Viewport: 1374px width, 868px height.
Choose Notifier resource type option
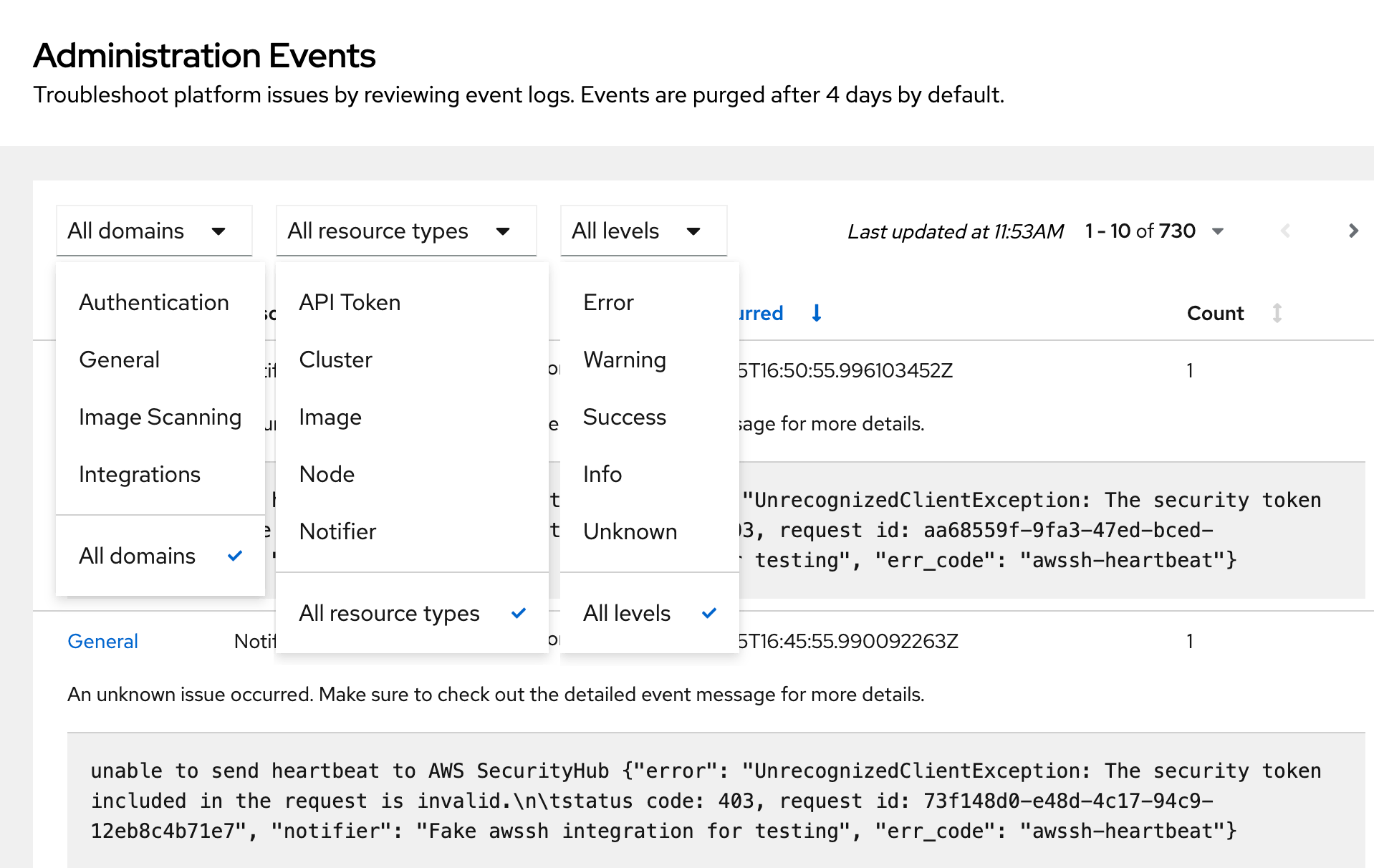coord(337,531)
